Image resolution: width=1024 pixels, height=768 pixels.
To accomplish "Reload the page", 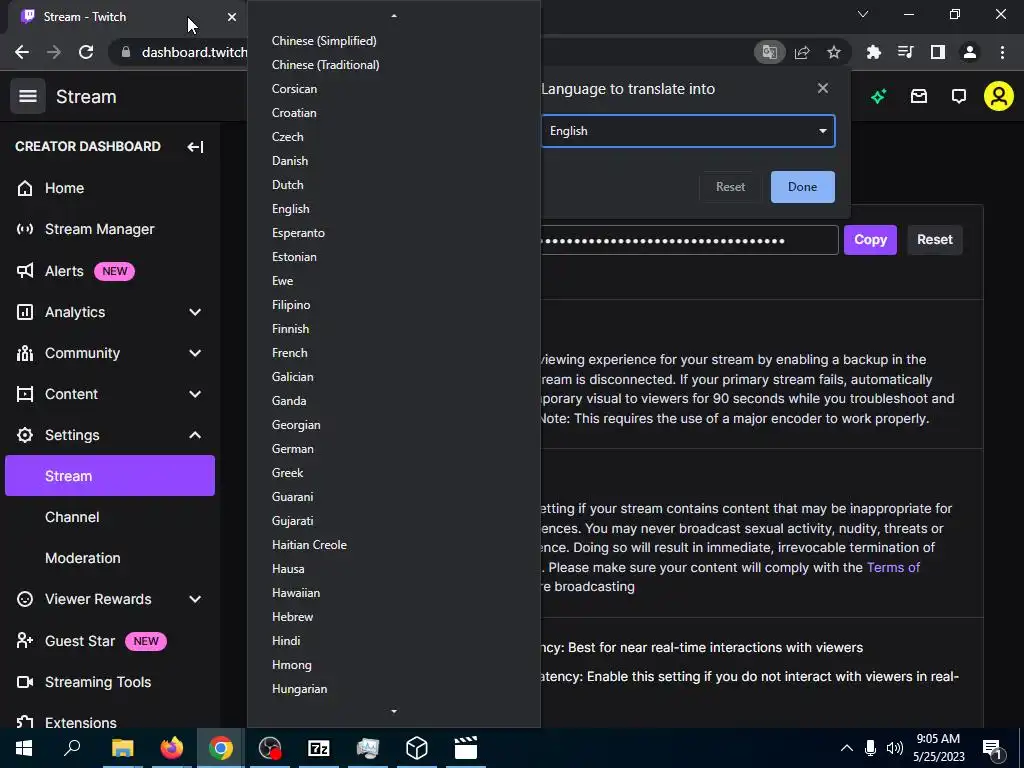I will (86, 52).
